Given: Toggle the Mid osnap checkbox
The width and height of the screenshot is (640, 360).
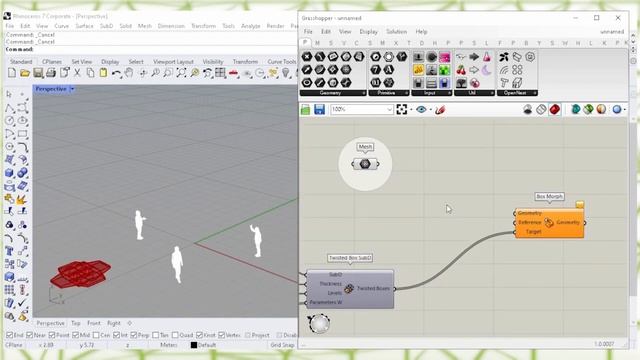Looking at the screenshot, I should click(76, 335).
